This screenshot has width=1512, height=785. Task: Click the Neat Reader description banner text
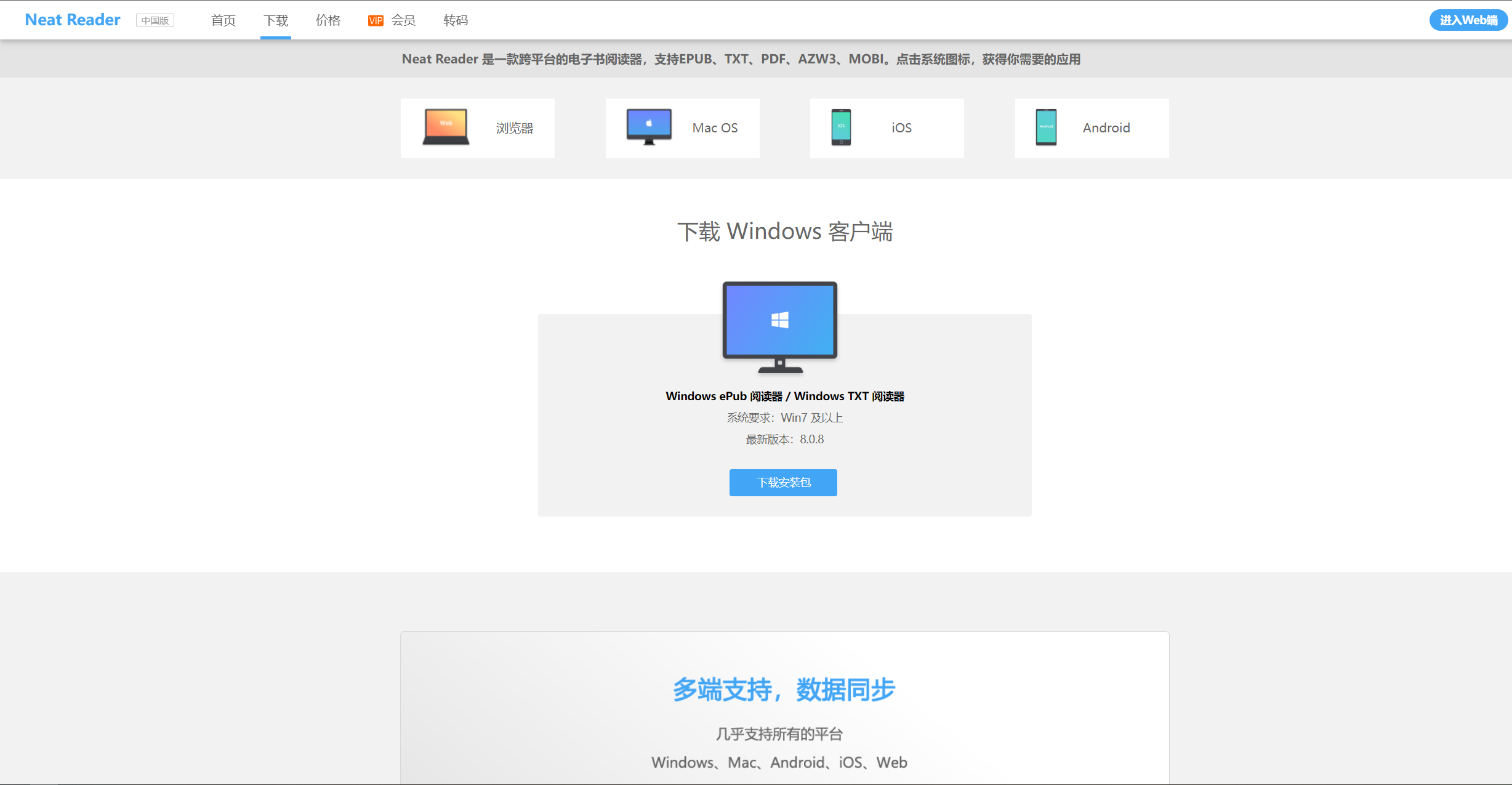(741, 59)
